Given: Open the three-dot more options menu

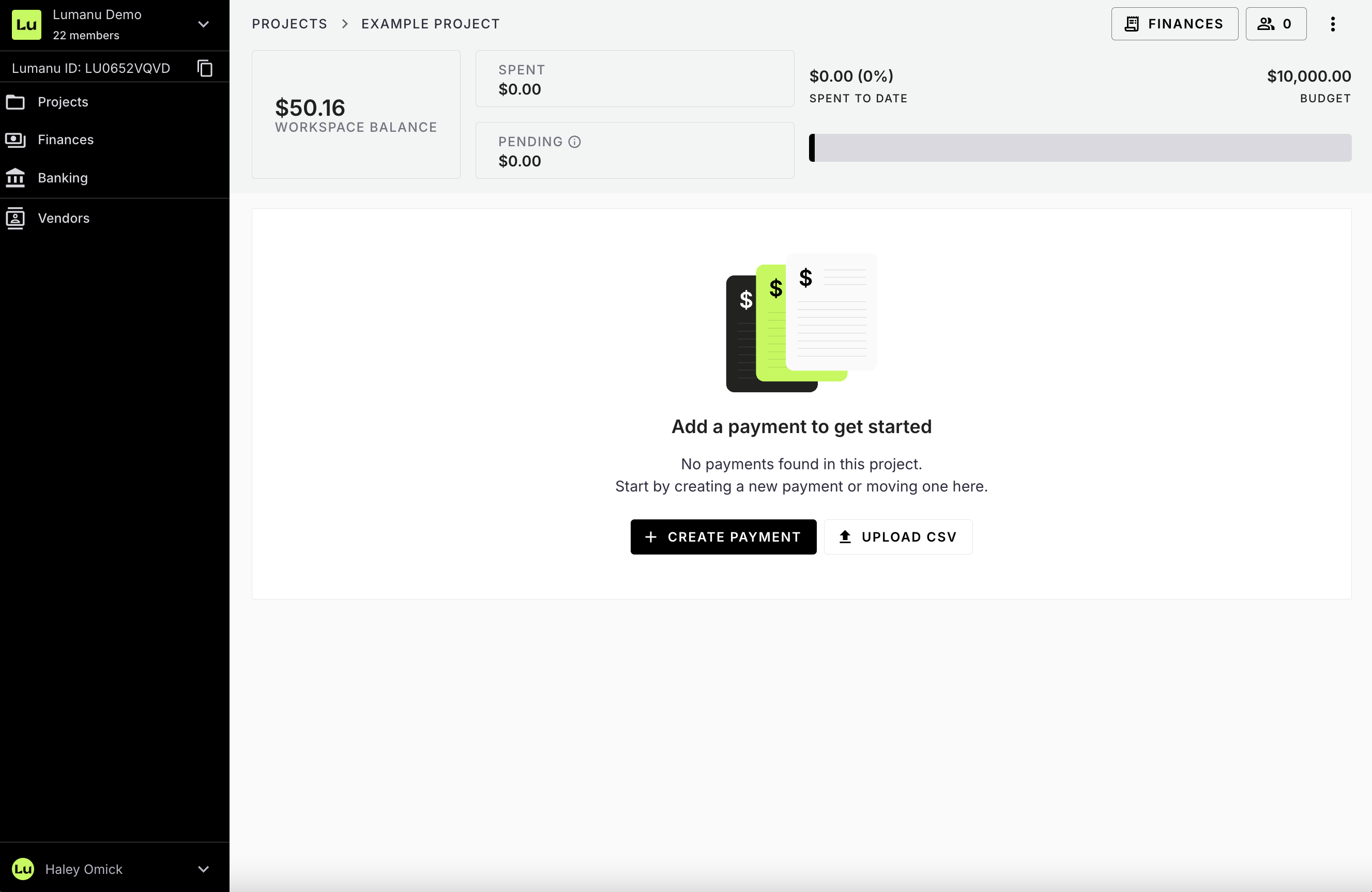Looking at the screenshot, I should tap(1332, 24).
